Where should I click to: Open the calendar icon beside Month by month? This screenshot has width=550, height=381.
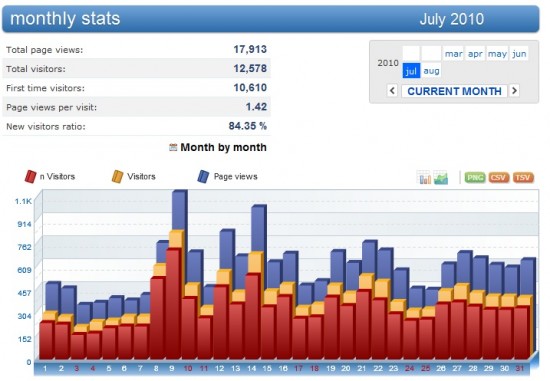[x=173, y=147]
